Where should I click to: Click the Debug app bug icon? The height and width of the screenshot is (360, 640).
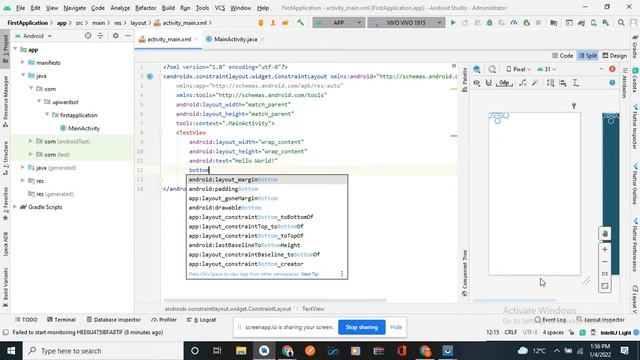[x=489, y=23]
